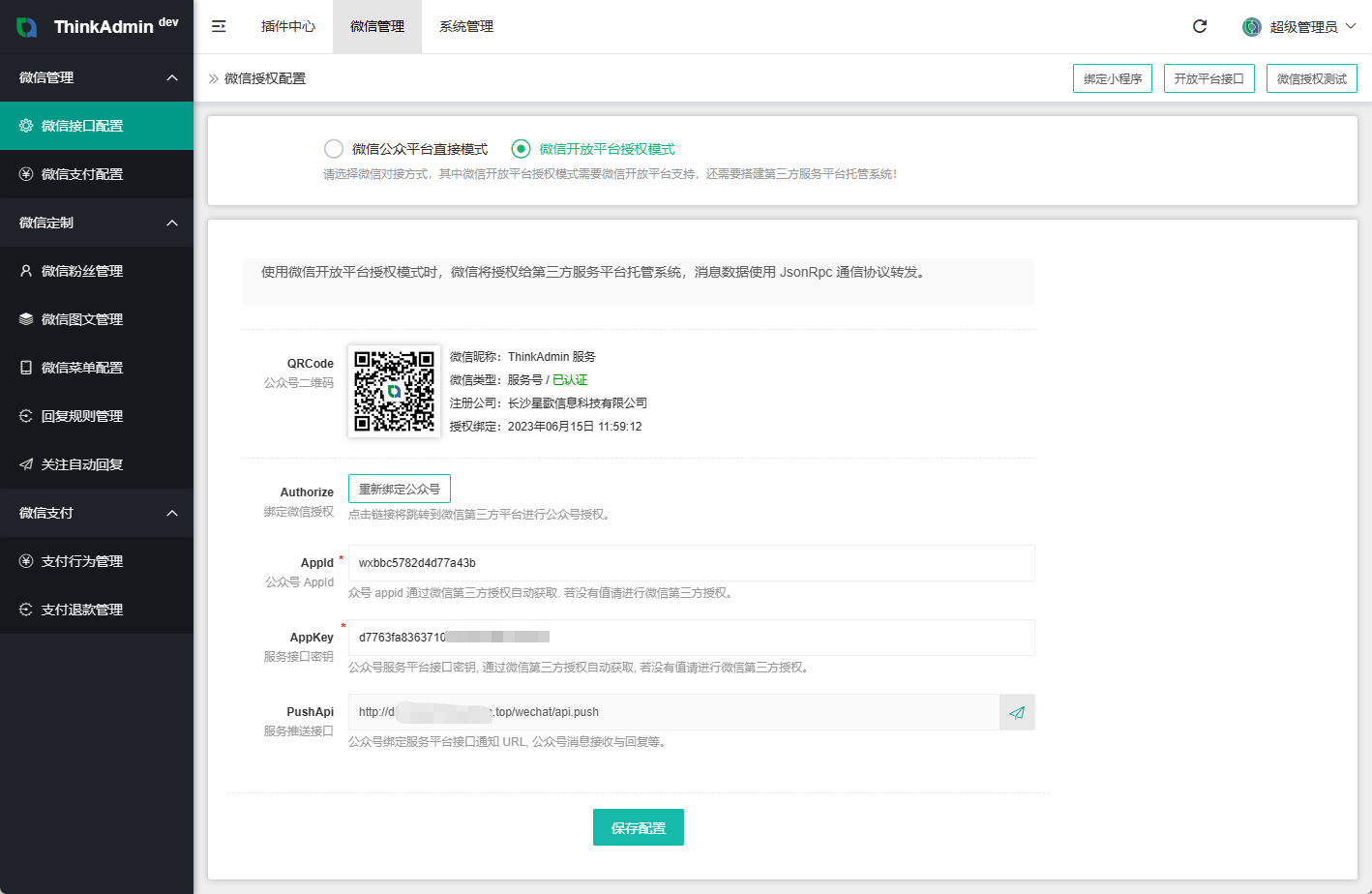The height and width of the screenshot is (894, 1372).
Task: Click the icon beside 回复规则管理
Action: click(26, 416)
